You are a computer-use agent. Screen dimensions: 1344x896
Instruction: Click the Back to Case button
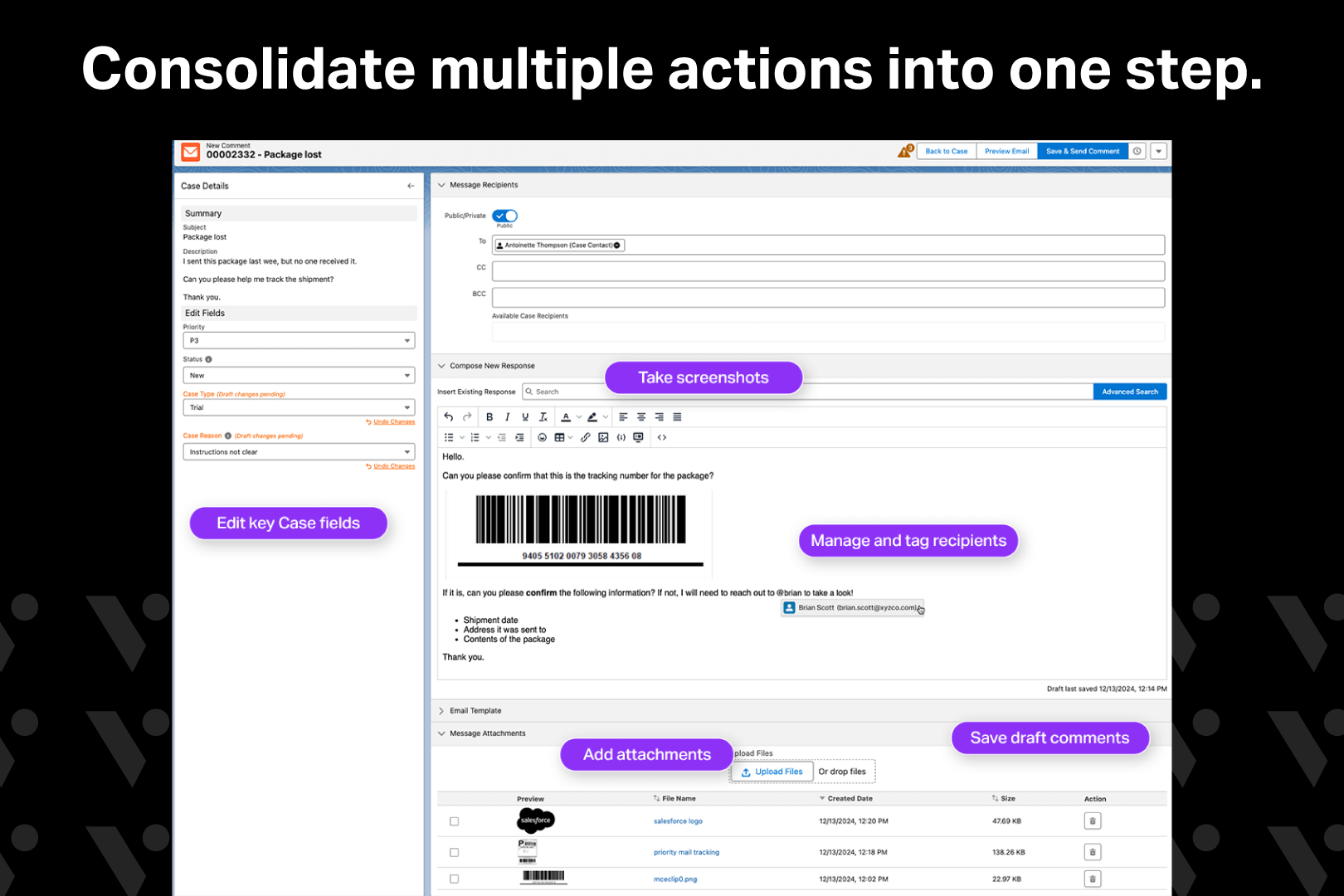[x=947, y=151]
